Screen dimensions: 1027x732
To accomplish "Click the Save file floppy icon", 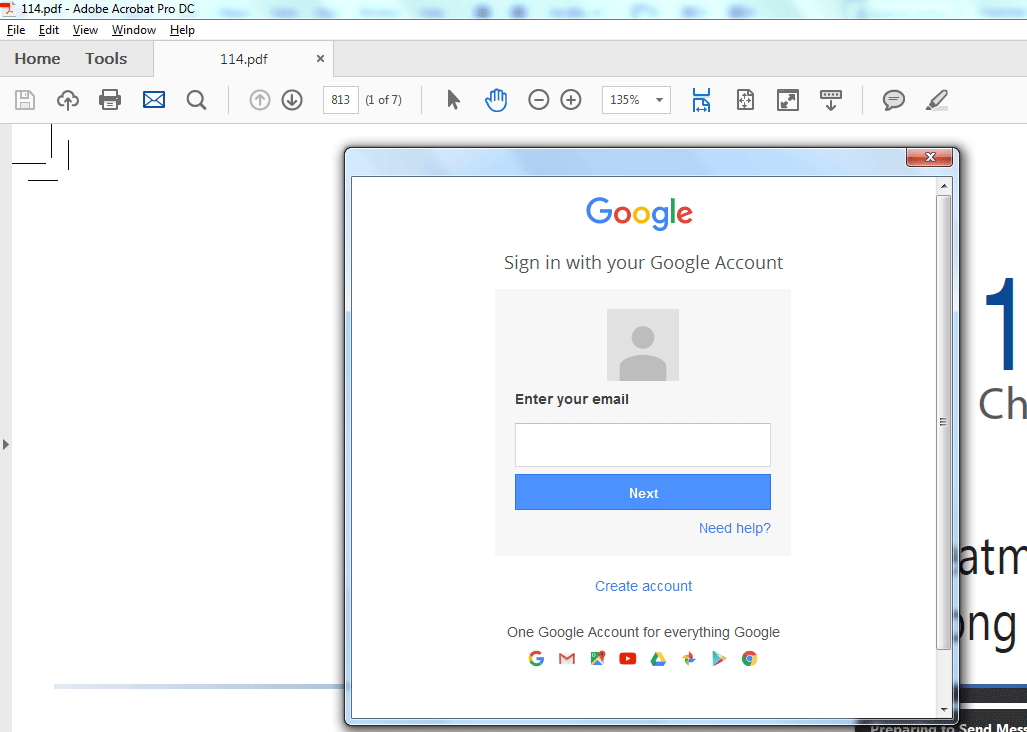I will [x=25, y=100].
